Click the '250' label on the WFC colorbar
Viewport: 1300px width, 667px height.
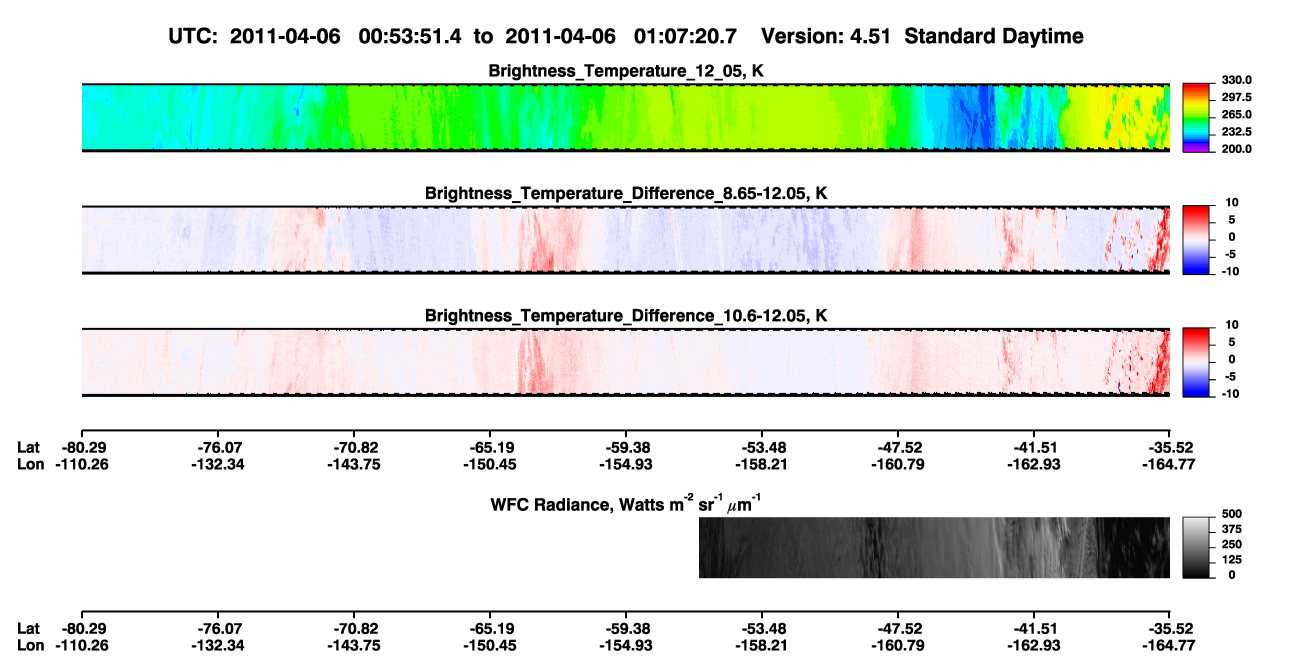click(1231, 544)
